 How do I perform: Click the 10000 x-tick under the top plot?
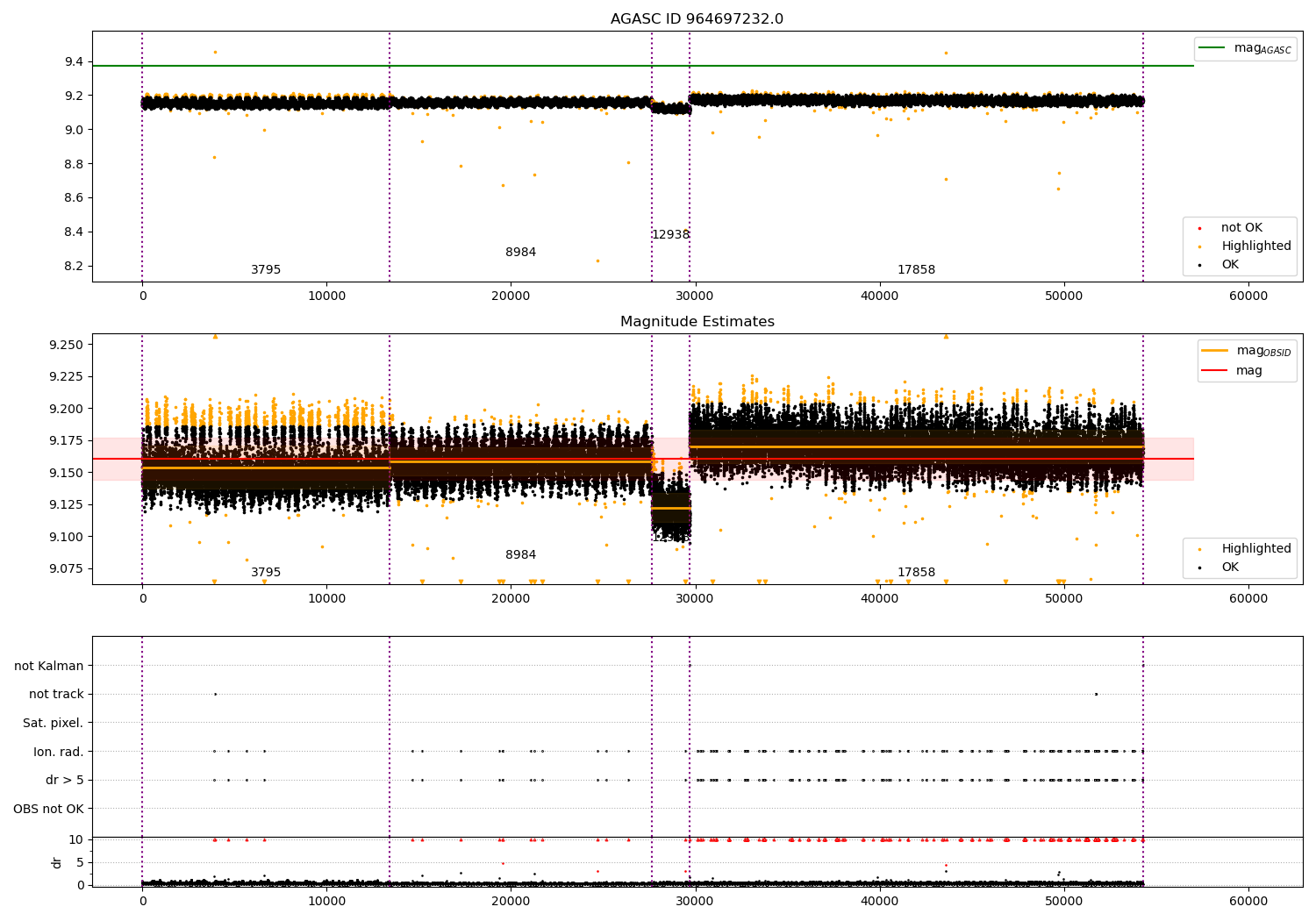click(x=326, y=296)
